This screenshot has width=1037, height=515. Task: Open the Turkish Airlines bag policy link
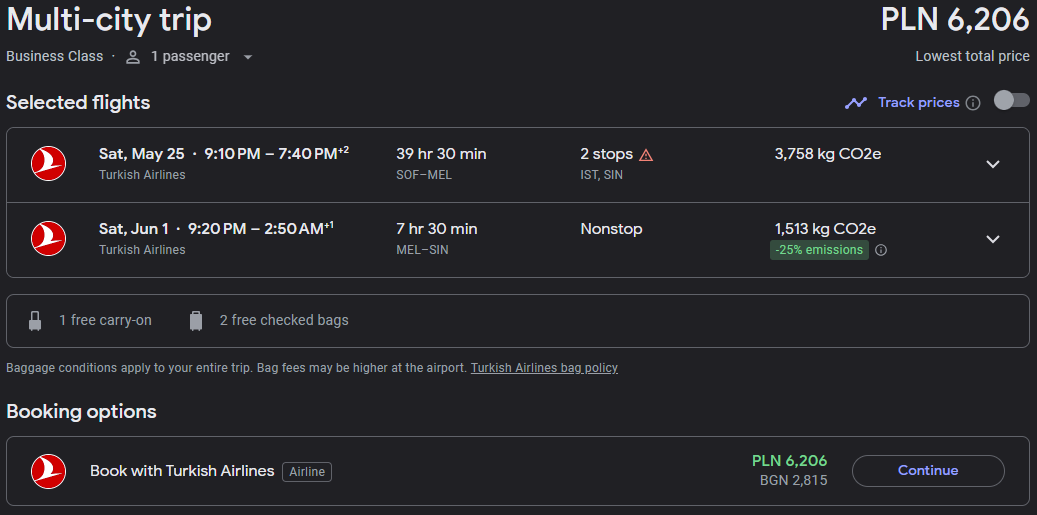point(544,368)
